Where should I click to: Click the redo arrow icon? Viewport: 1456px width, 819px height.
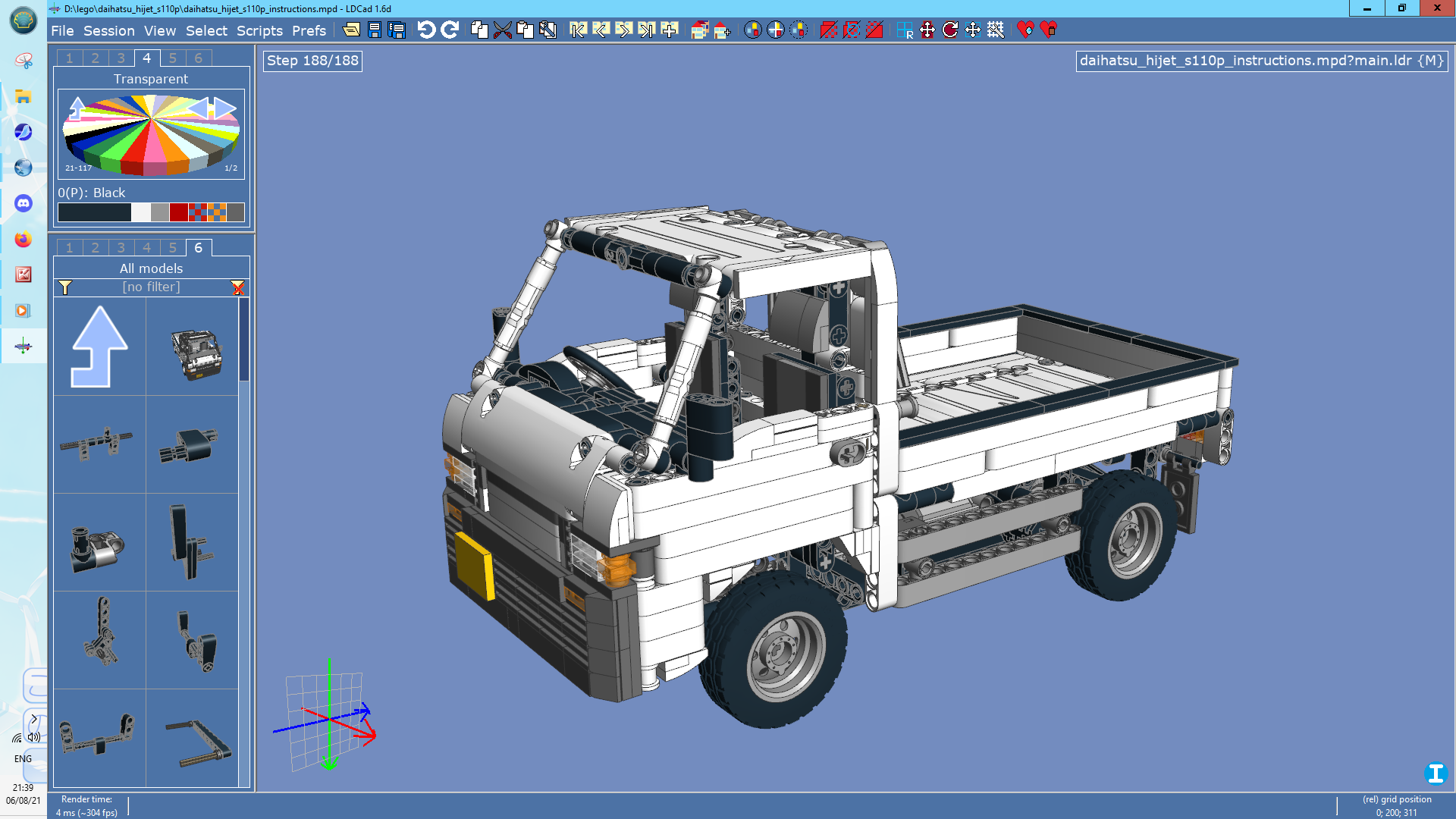(x=450, y=30)
